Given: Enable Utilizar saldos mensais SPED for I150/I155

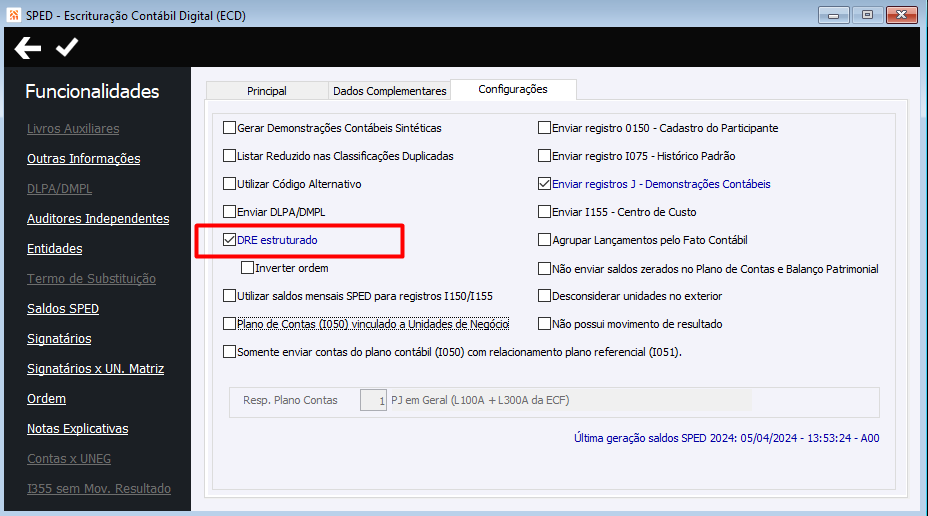Looking at the screenshot, I should [230, 296].
